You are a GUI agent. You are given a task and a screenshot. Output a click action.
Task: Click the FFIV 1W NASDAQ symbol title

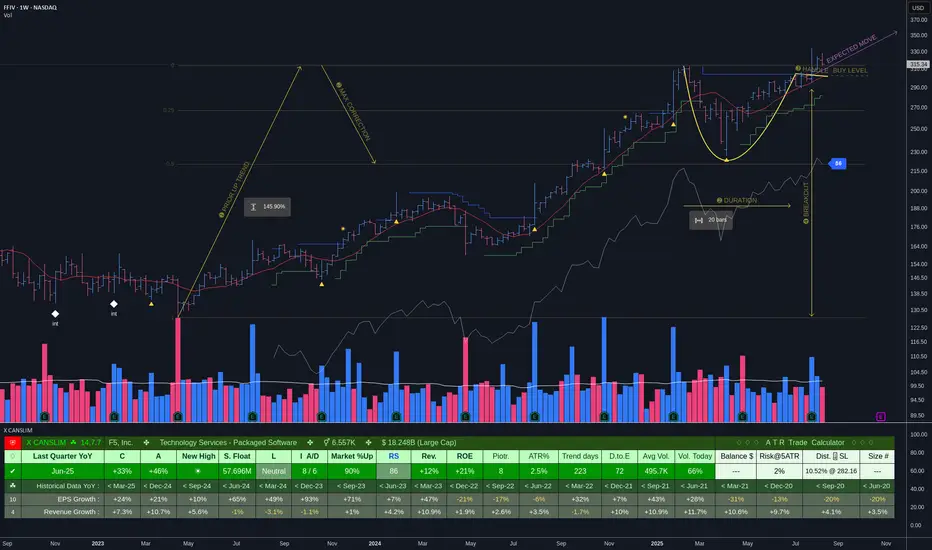[x=30, y=8]
